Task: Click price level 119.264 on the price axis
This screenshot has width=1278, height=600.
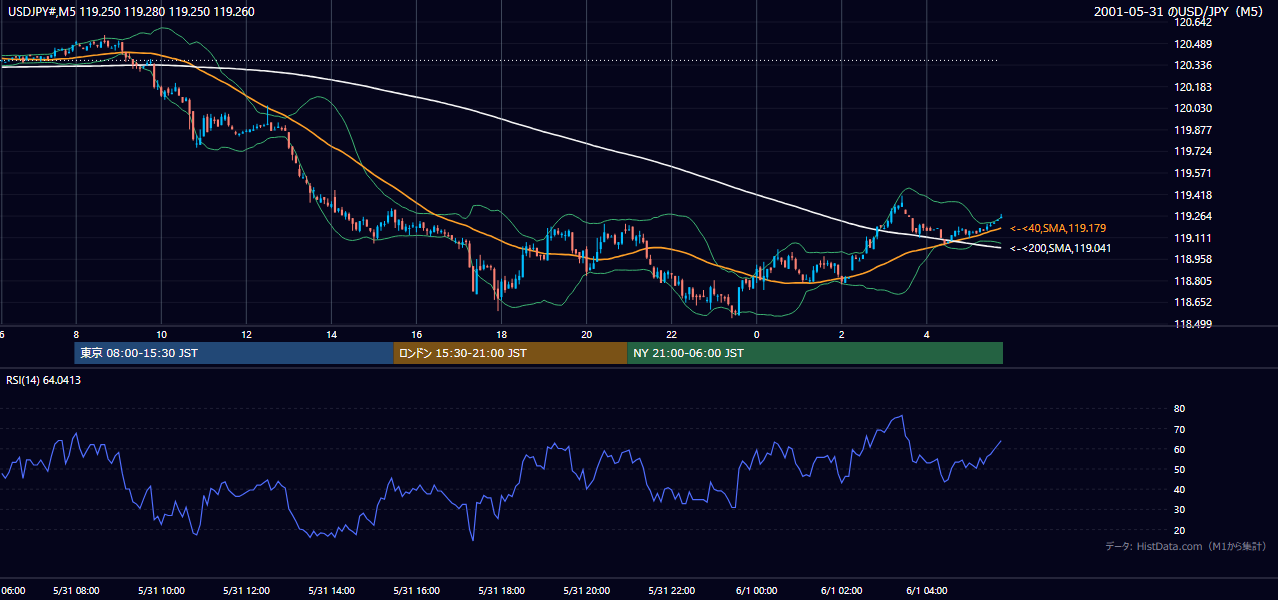Action: click(1194, 216)
